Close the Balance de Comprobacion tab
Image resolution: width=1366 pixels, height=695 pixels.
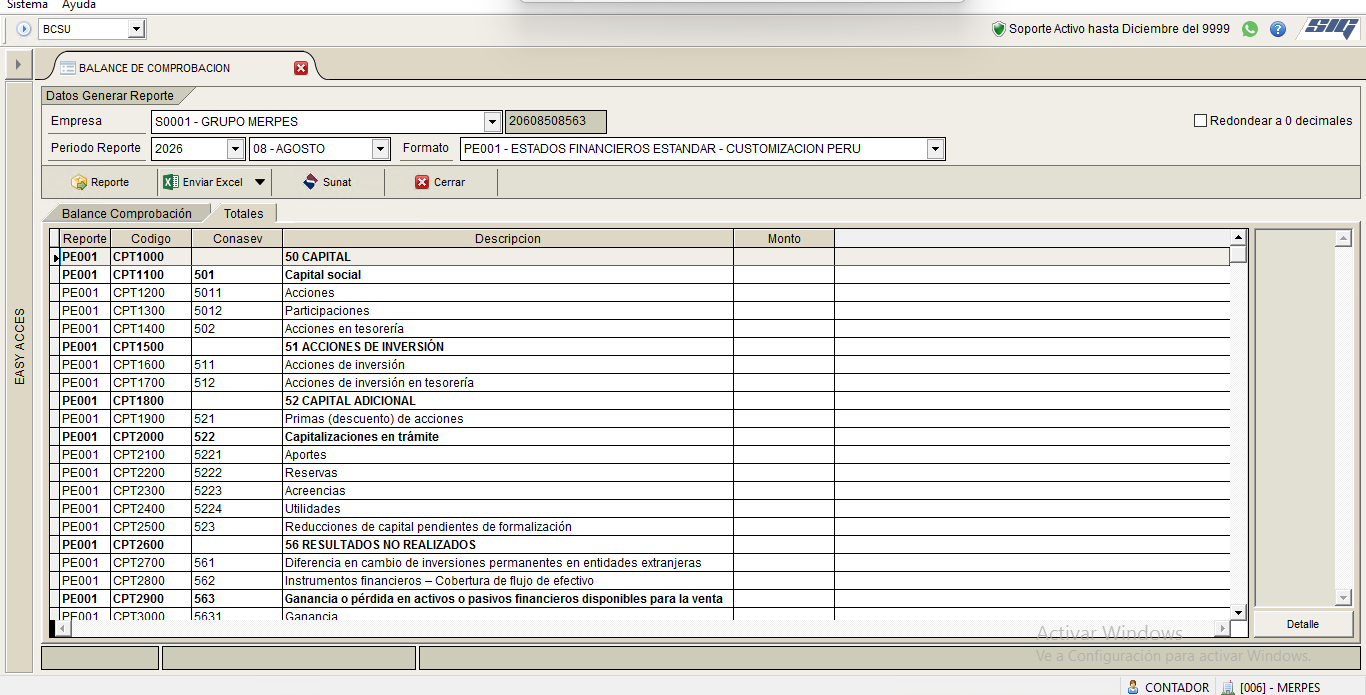pyautogui.click(x=301, y=68)
